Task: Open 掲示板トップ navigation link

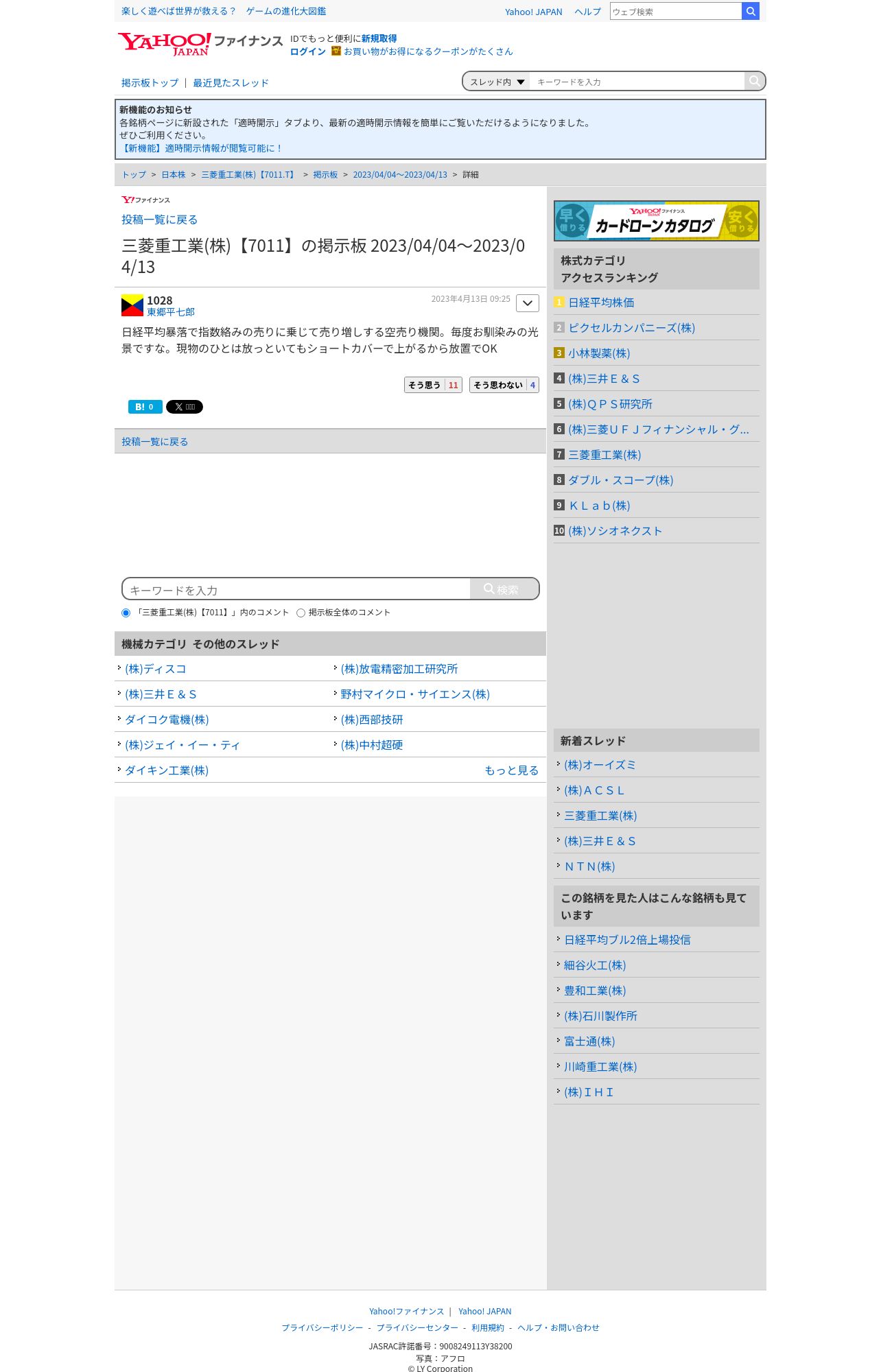Action: tap(150, 83)
